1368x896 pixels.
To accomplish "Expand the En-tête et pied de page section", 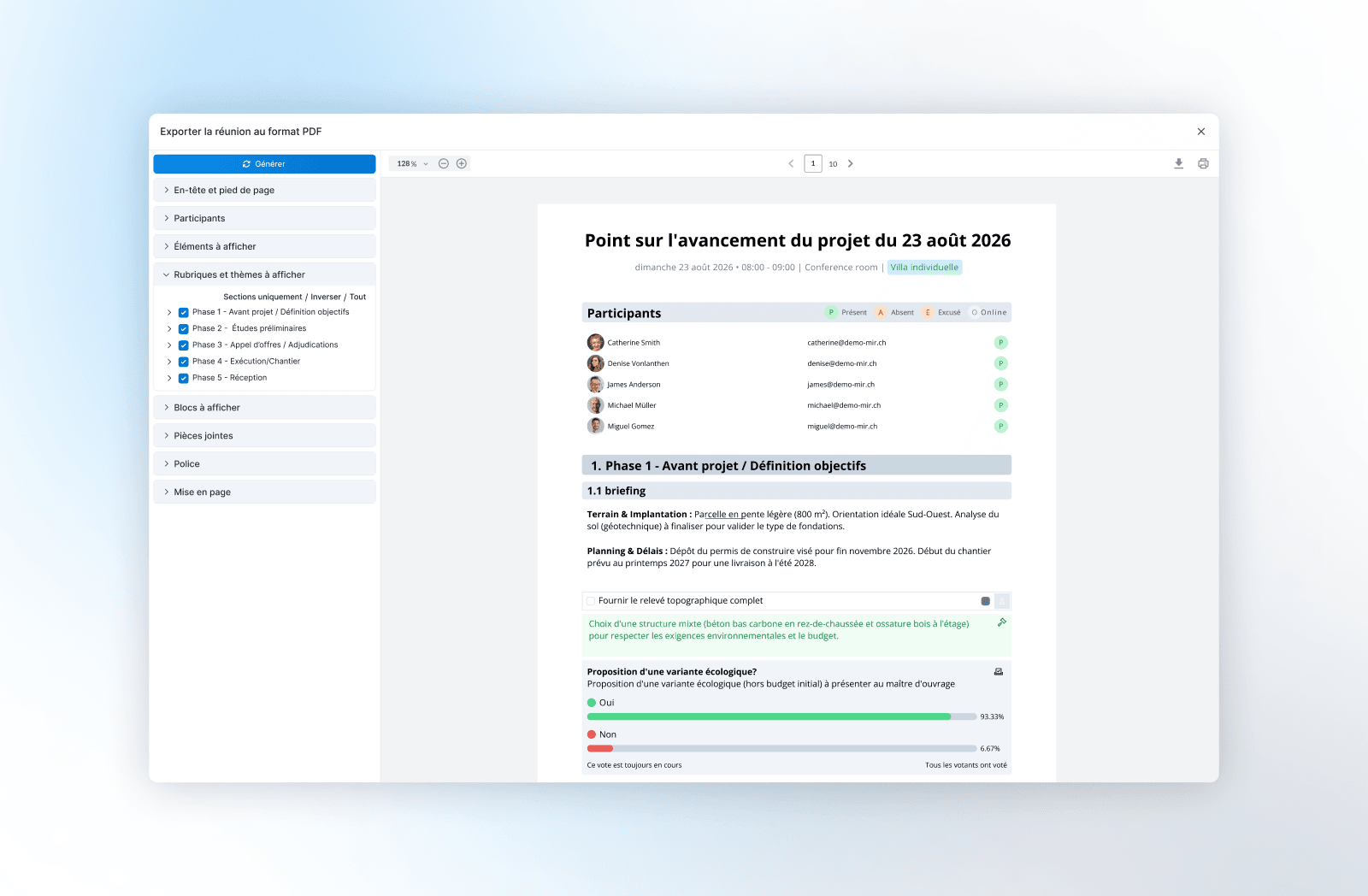I will coord(264,190).
